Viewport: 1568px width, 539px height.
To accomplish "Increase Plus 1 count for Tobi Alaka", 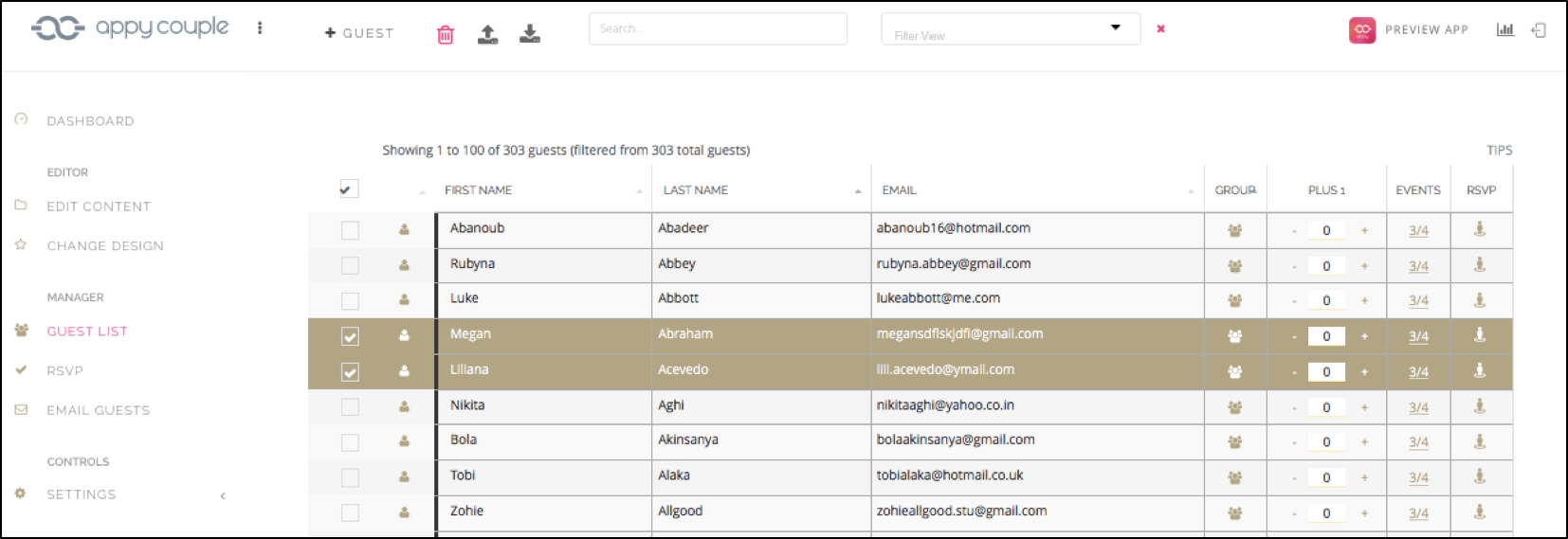I will tap(1364, 477).
